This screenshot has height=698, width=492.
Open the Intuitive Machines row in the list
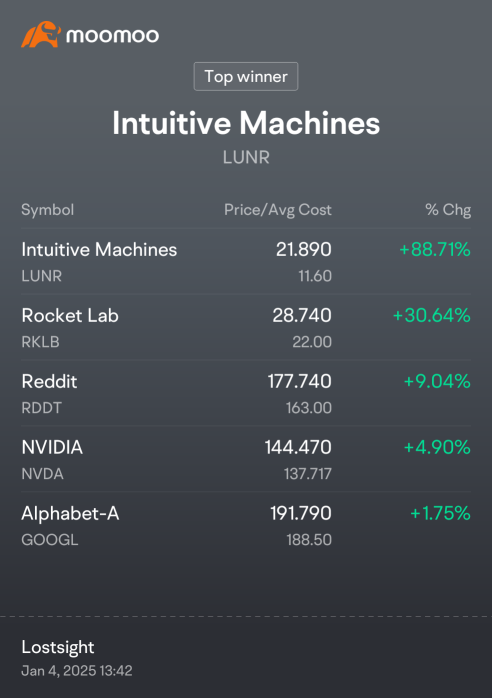246,262
